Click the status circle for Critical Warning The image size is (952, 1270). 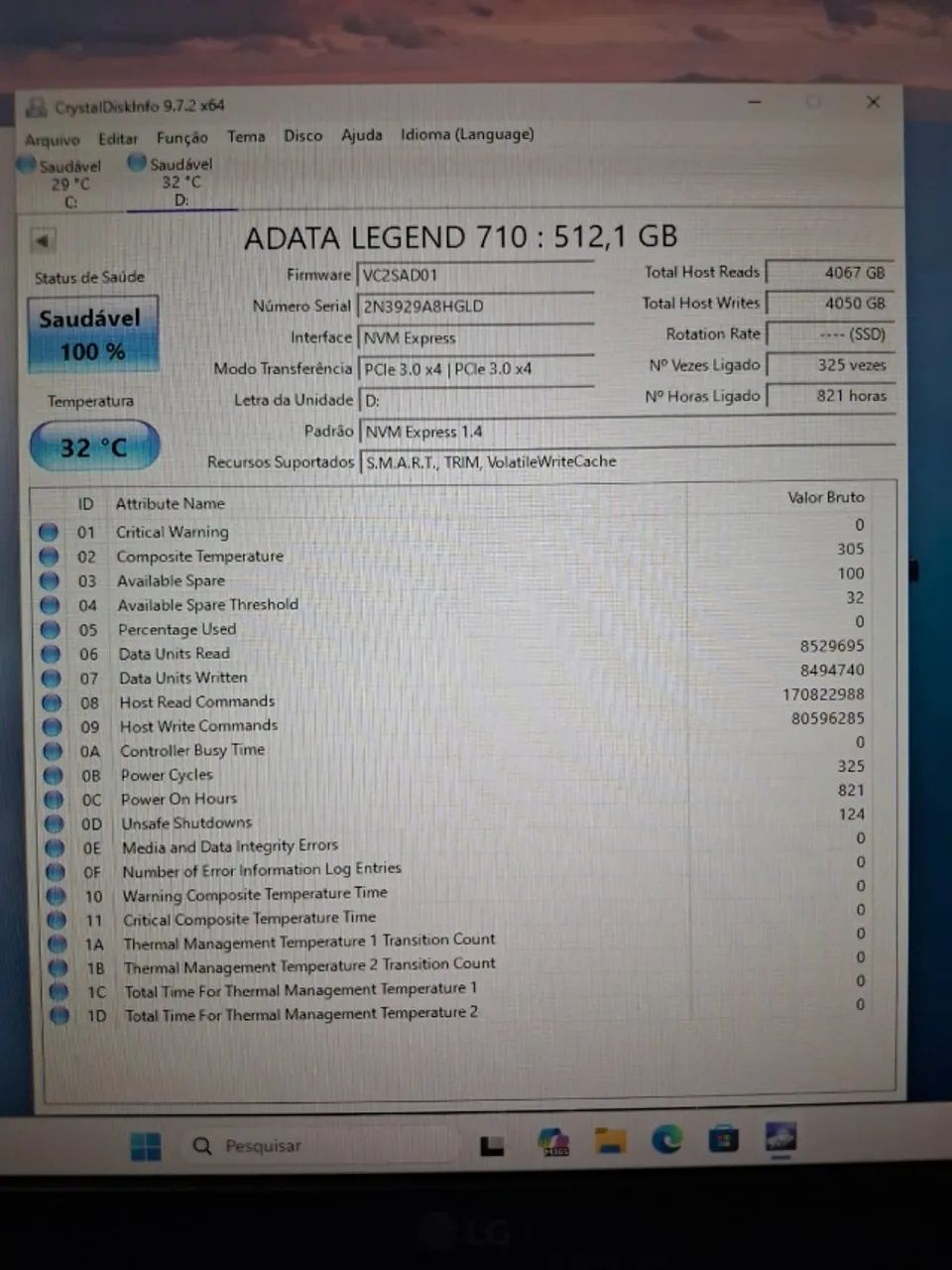[x=48, y=532]
